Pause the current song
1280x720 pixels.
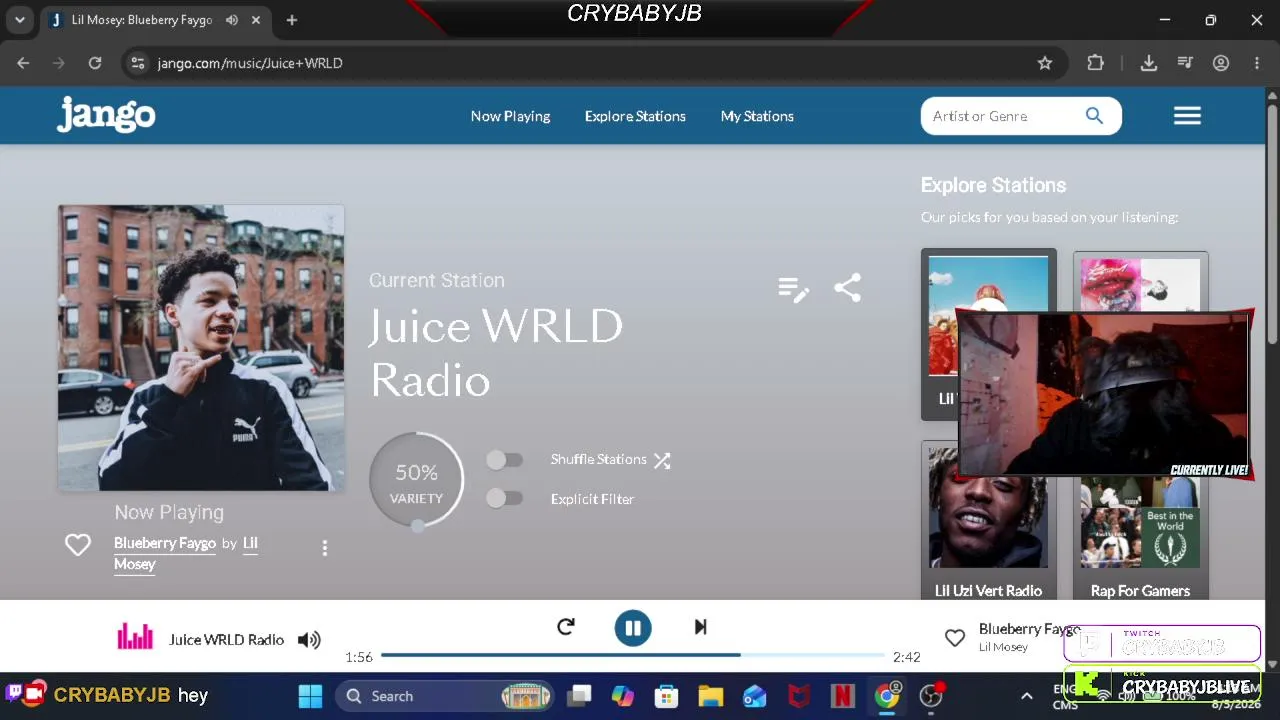click(633, 628)
